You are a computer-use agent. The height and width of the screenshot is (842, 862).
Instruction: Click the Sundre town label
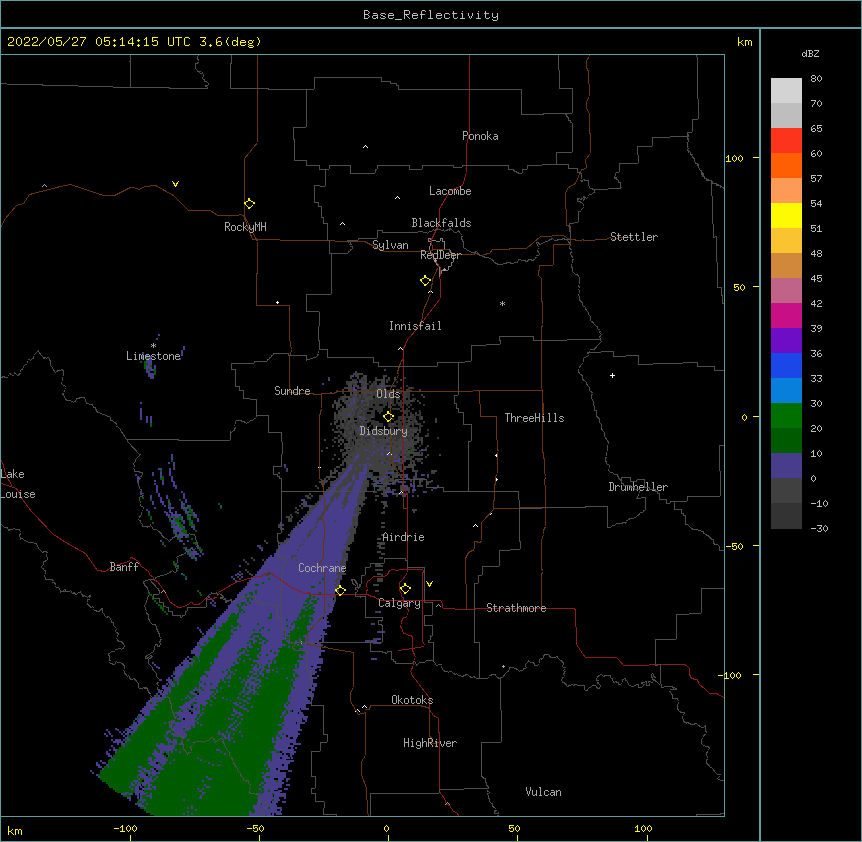(292, 391)
